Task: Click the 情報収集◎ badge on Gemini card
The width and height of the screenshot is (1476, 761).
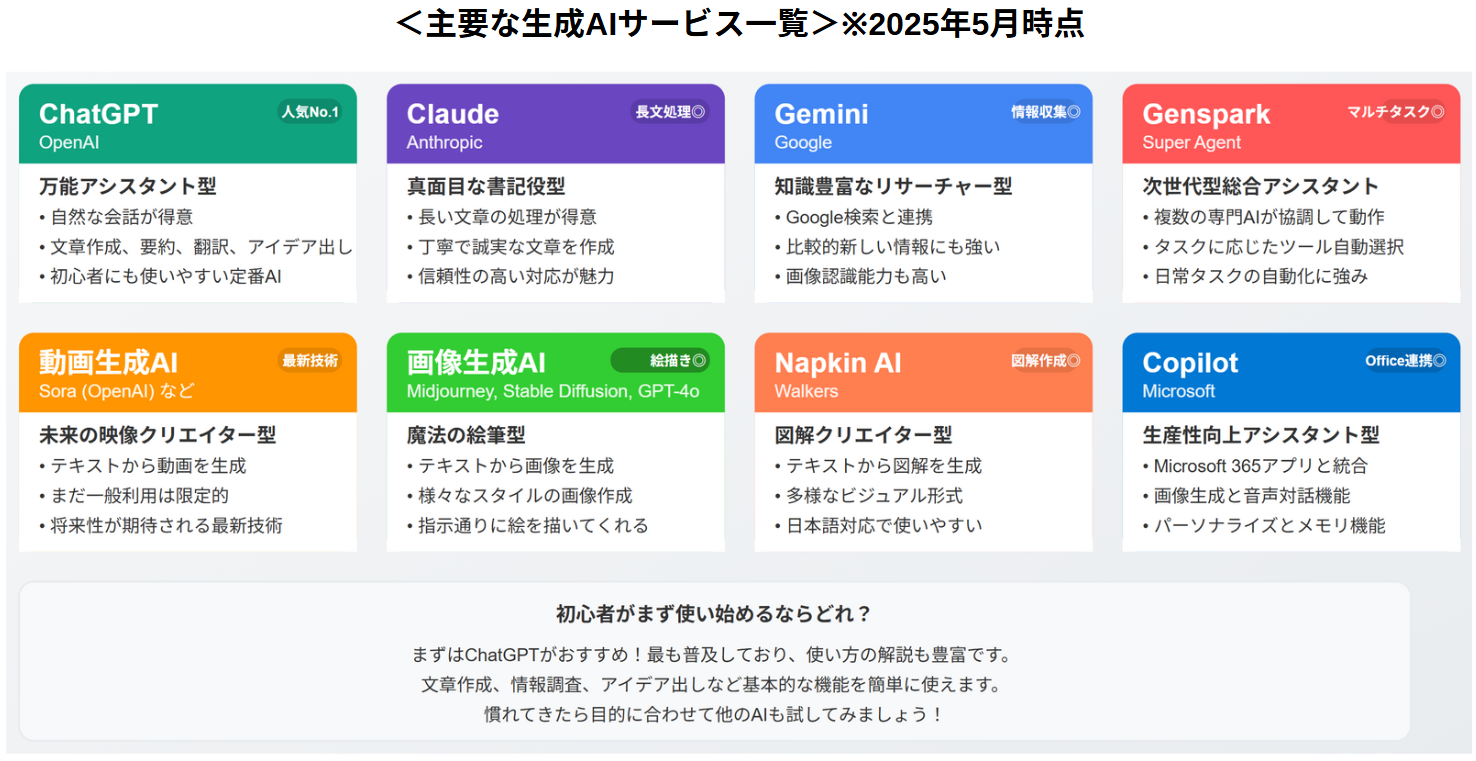Action: coord(1045,112)
